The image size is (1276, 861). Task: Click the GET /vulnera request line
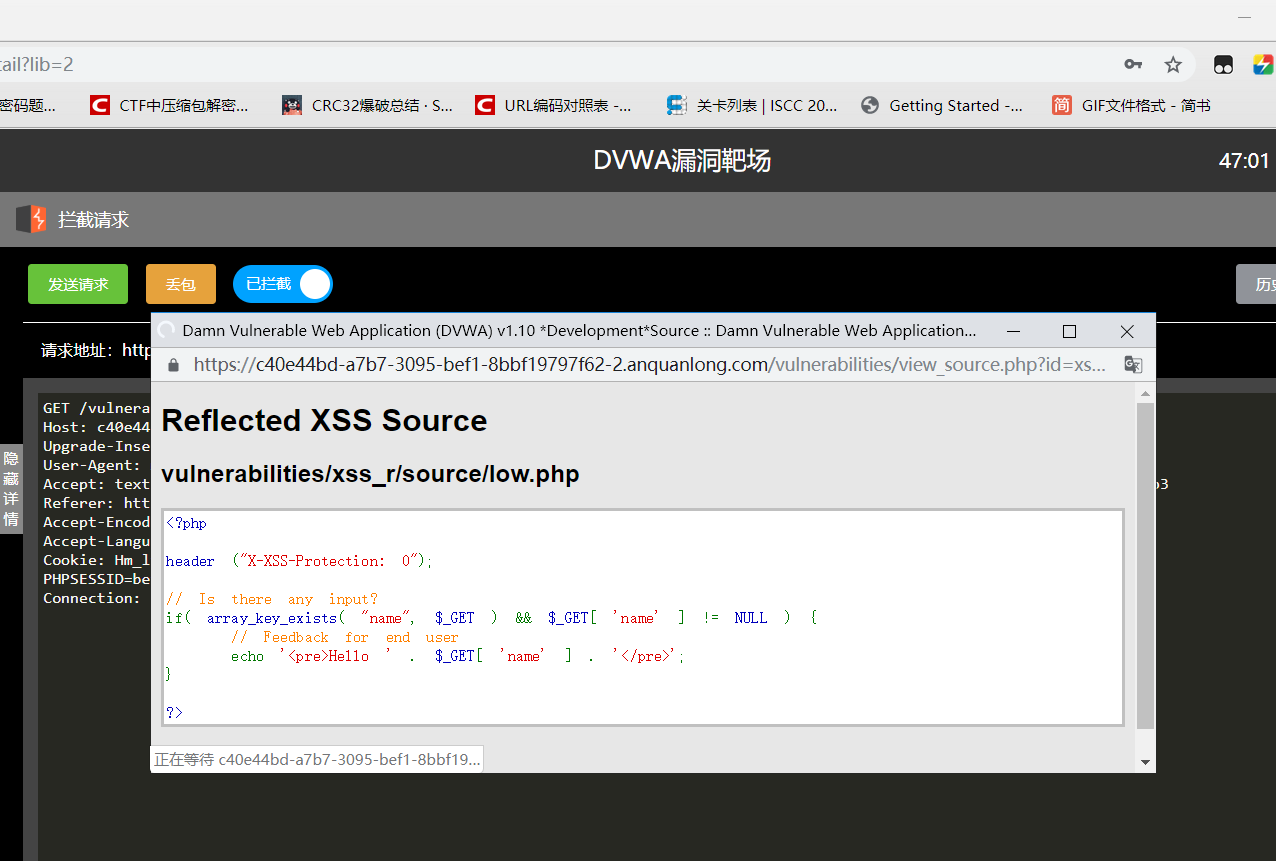pos(96,408)
